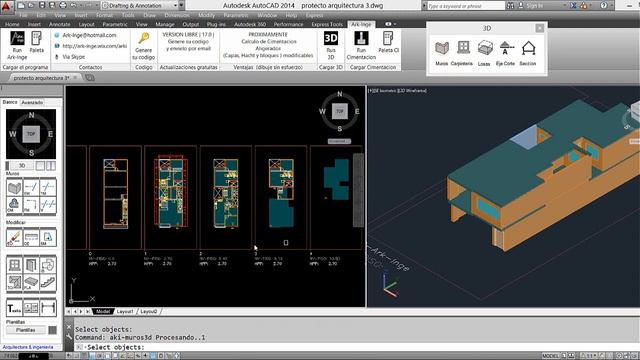Select Carpinteria in the 3D floating panel
This screenshot has height=360, width=640.
click(x=462, y=53)
